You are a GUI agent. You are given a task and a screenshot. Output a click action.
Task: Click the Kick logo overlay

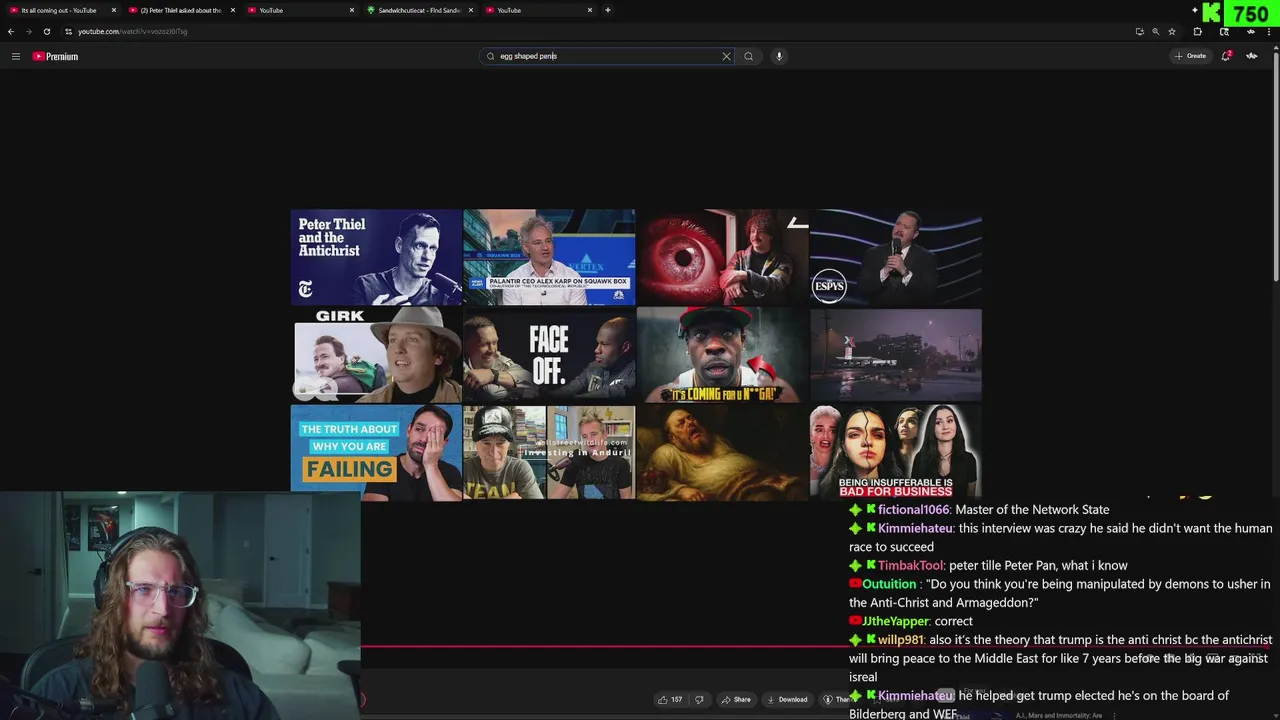coord(1212,13)
